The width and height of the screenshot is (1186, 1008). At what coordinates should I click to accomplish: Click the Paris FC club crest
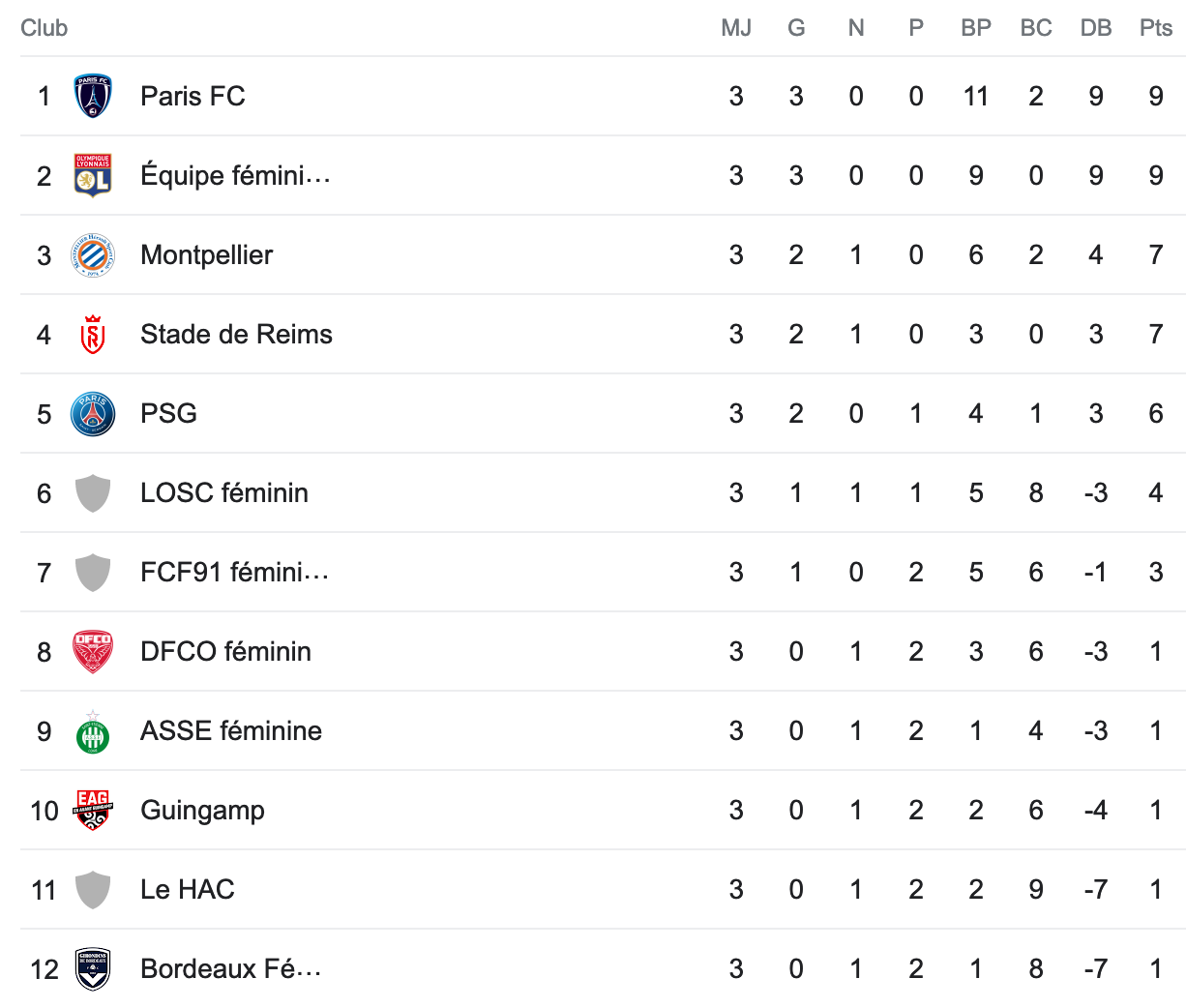pos(93,97)
